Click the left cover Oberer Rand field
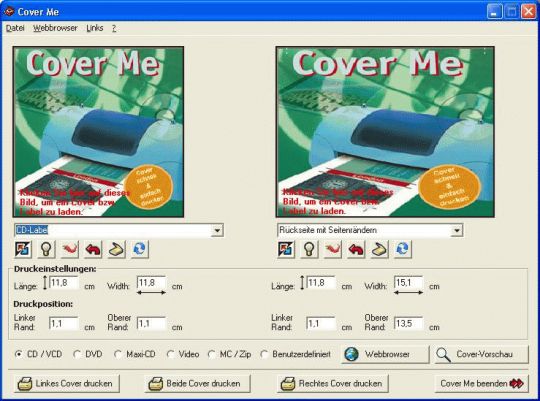This screenshot has height=401, width=540. tap(152, 324)
